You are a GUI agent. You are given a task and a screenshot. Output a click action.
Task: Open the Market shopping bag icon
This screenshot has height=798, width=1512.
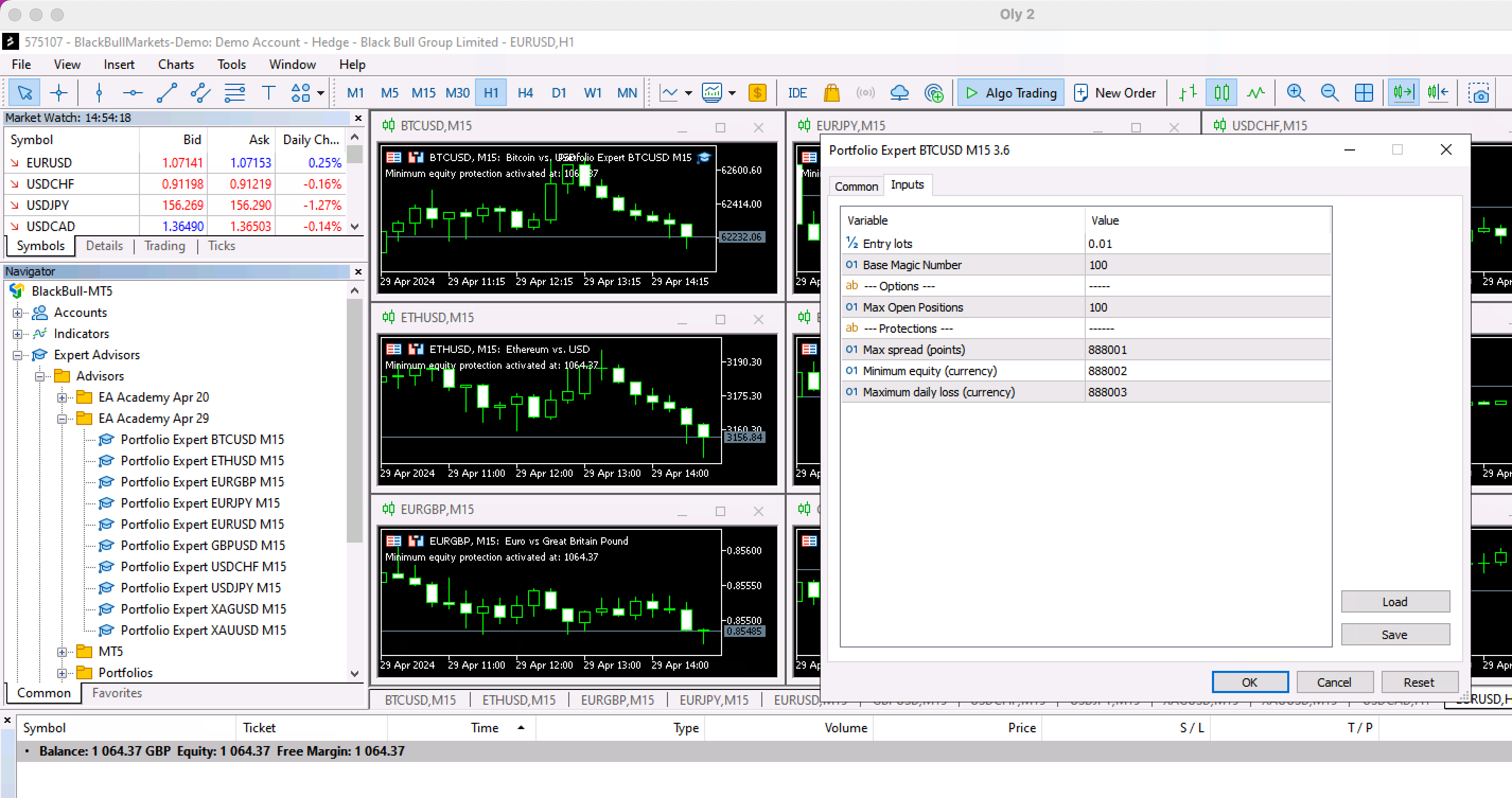point(832,93)
